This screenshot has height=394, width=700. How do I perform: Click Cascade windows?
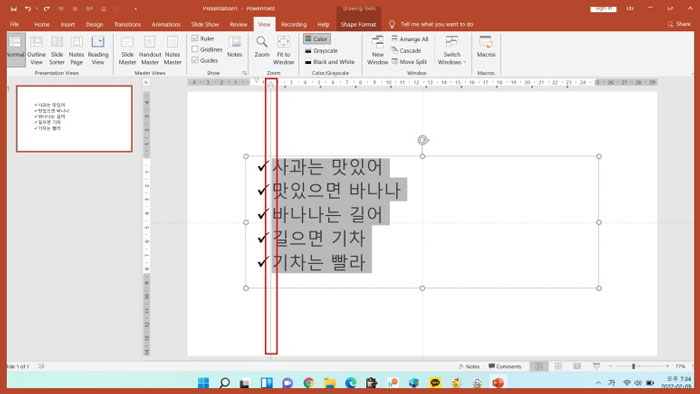(406, 50)
